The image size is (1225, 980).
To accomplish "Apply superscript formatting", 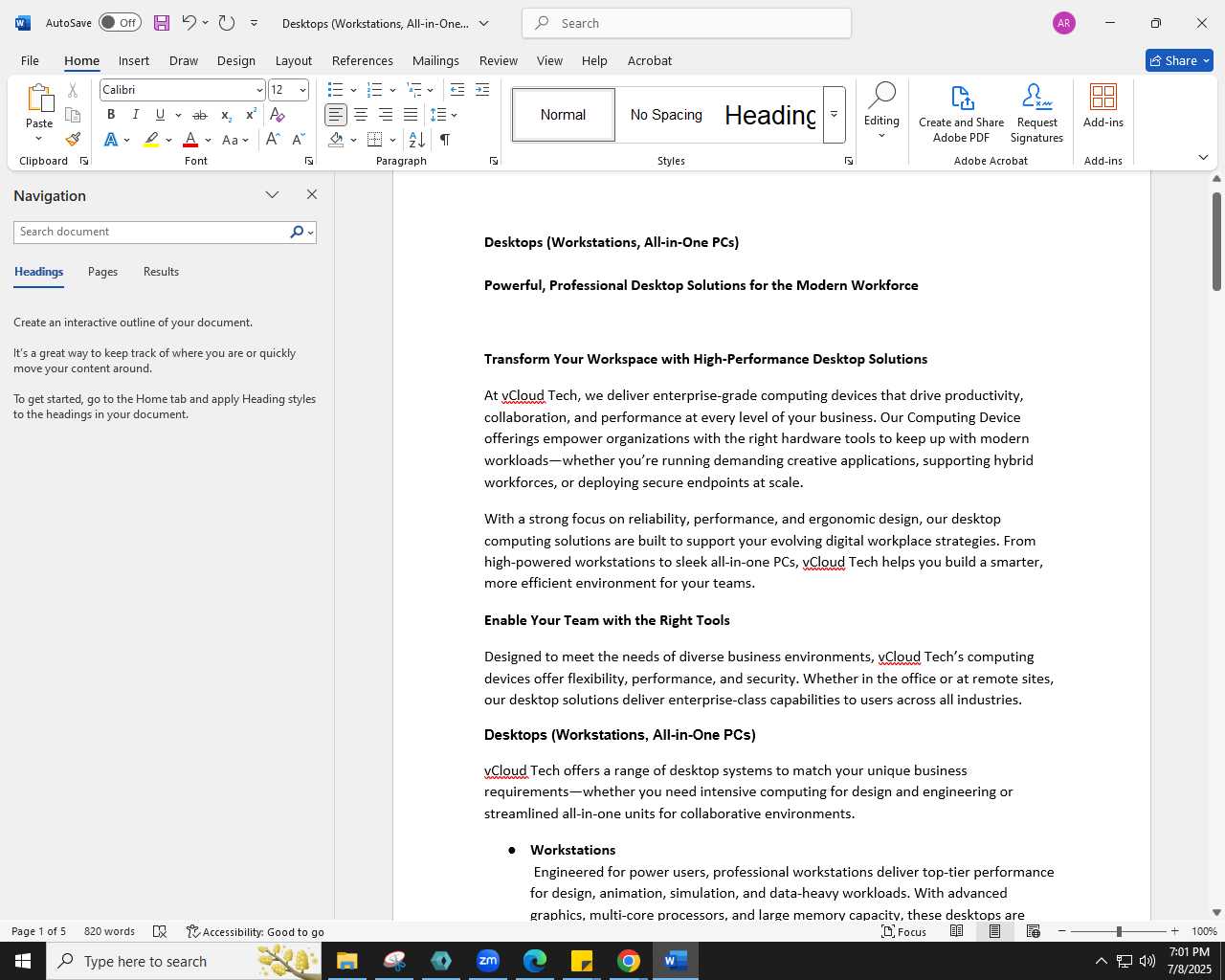I will [251, 115].
